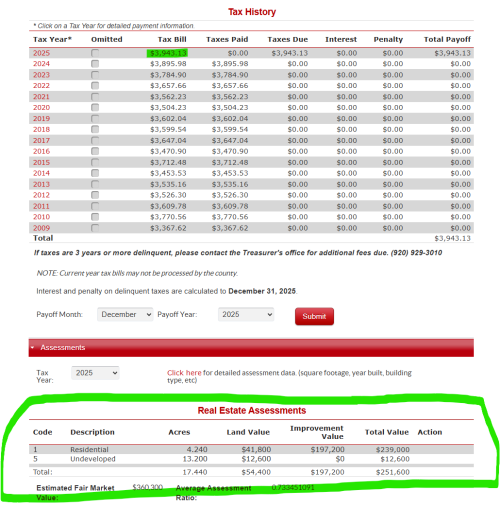Click the Residential assessment row
The height and width of the screenshot is (508, 500).
point(251,449)
